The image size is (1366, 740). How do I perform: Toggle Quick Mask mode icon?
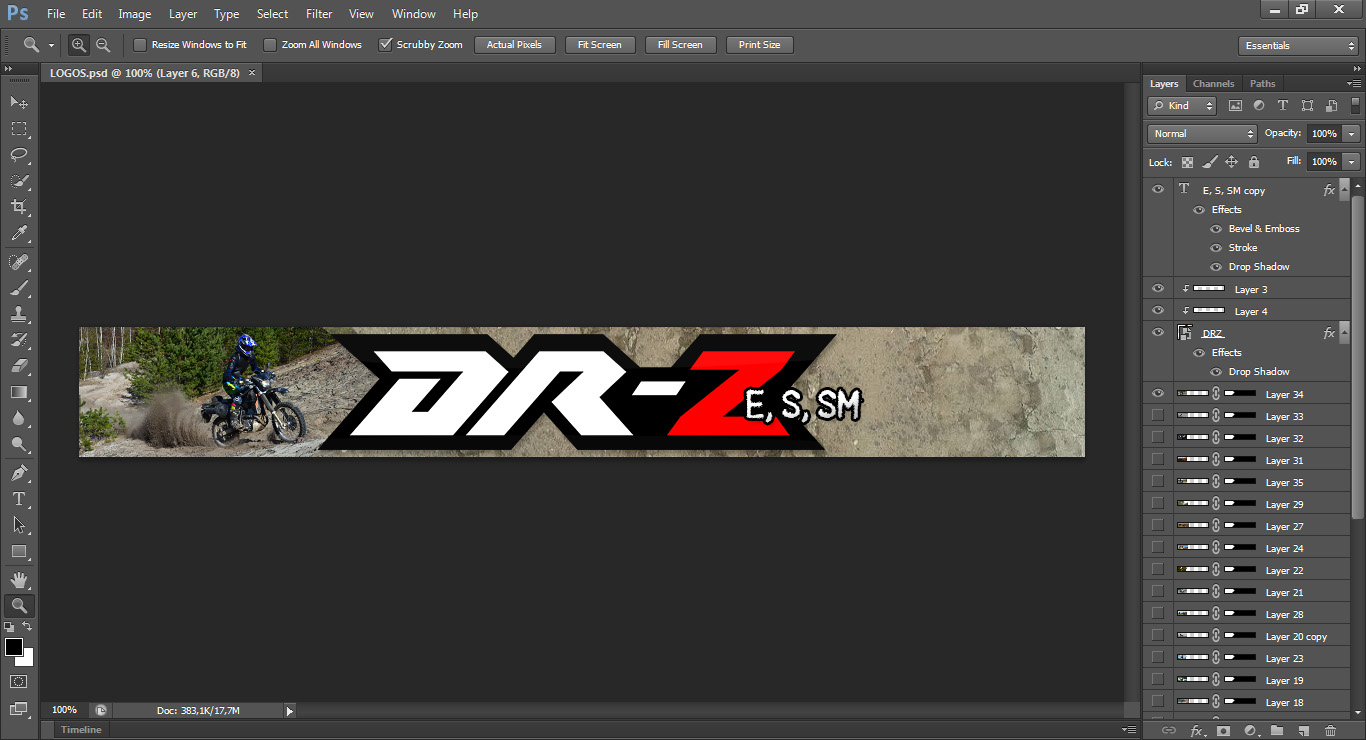tap(19, 682)
